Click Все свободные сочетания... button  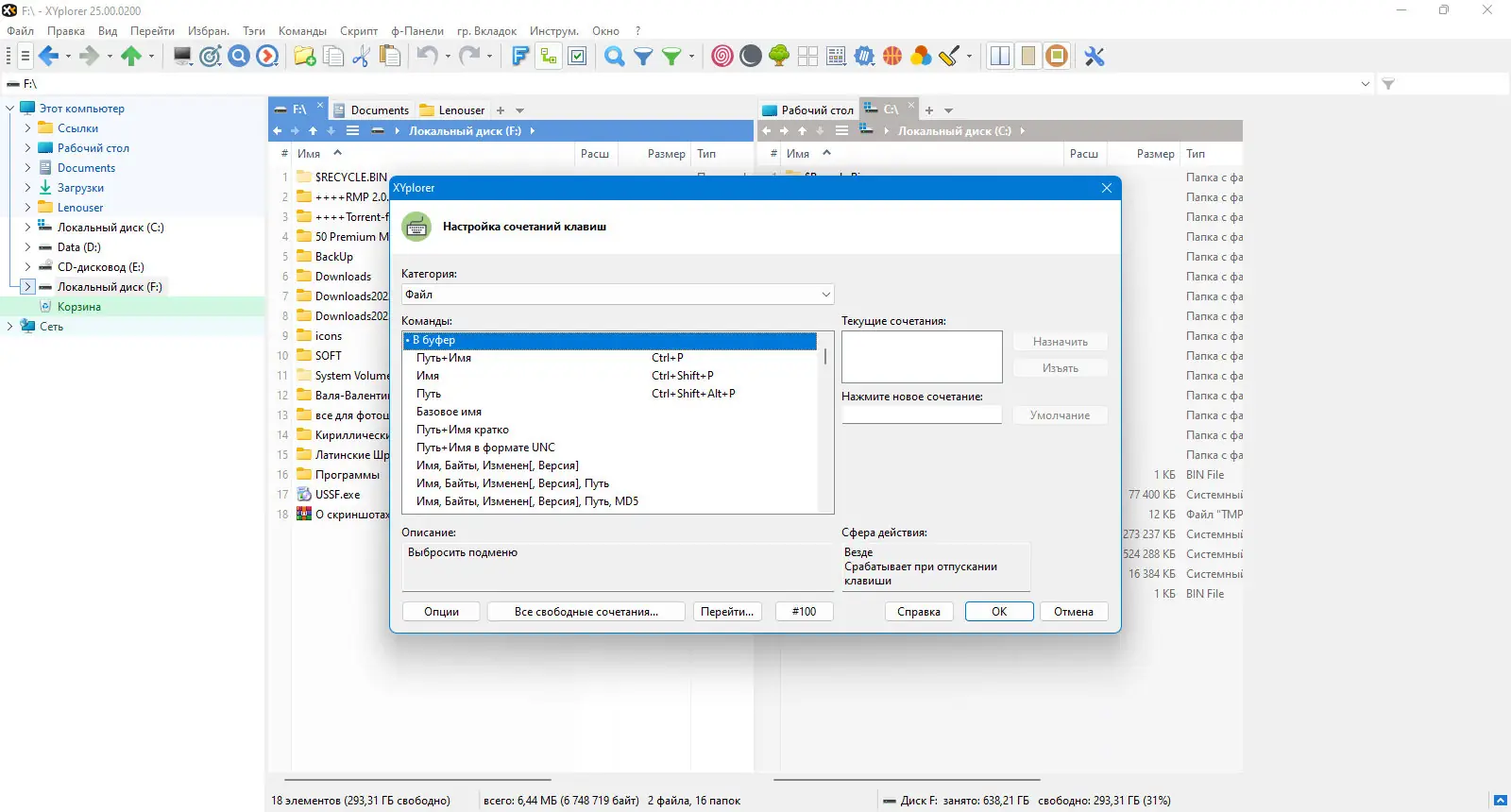[x=586, y=612]
